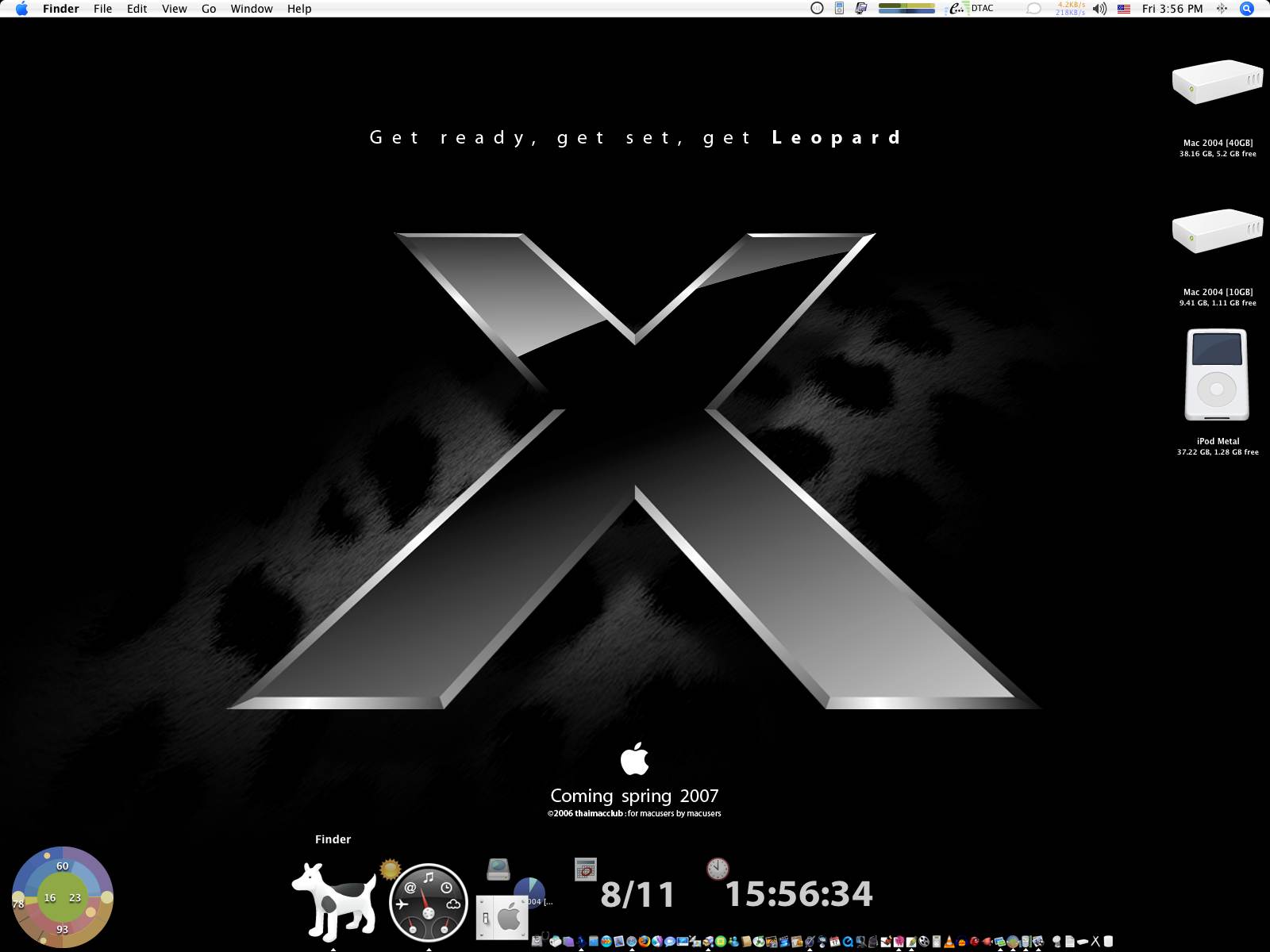Open iCal calendar icon in small dock
The width and height of the screenshot is (1270, 952).
(835, 941)
